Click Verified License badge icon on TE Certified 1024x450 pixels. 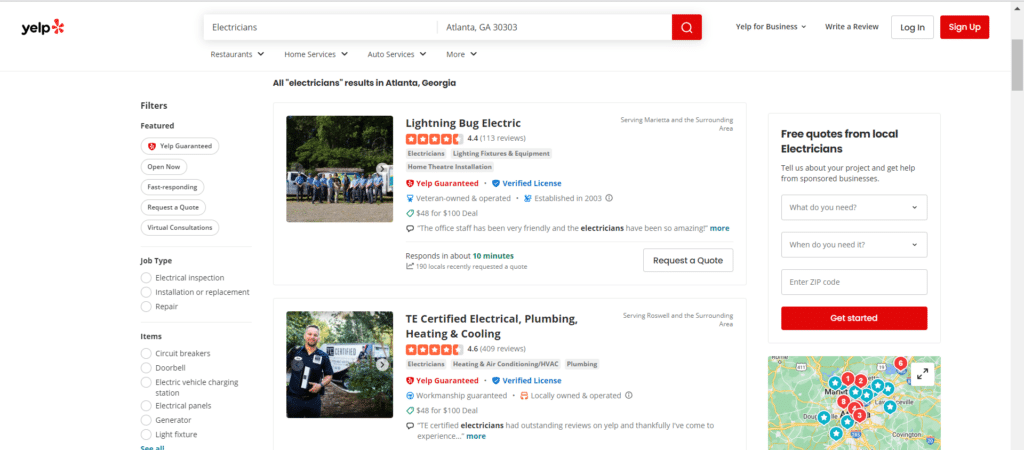coord(496,381)
